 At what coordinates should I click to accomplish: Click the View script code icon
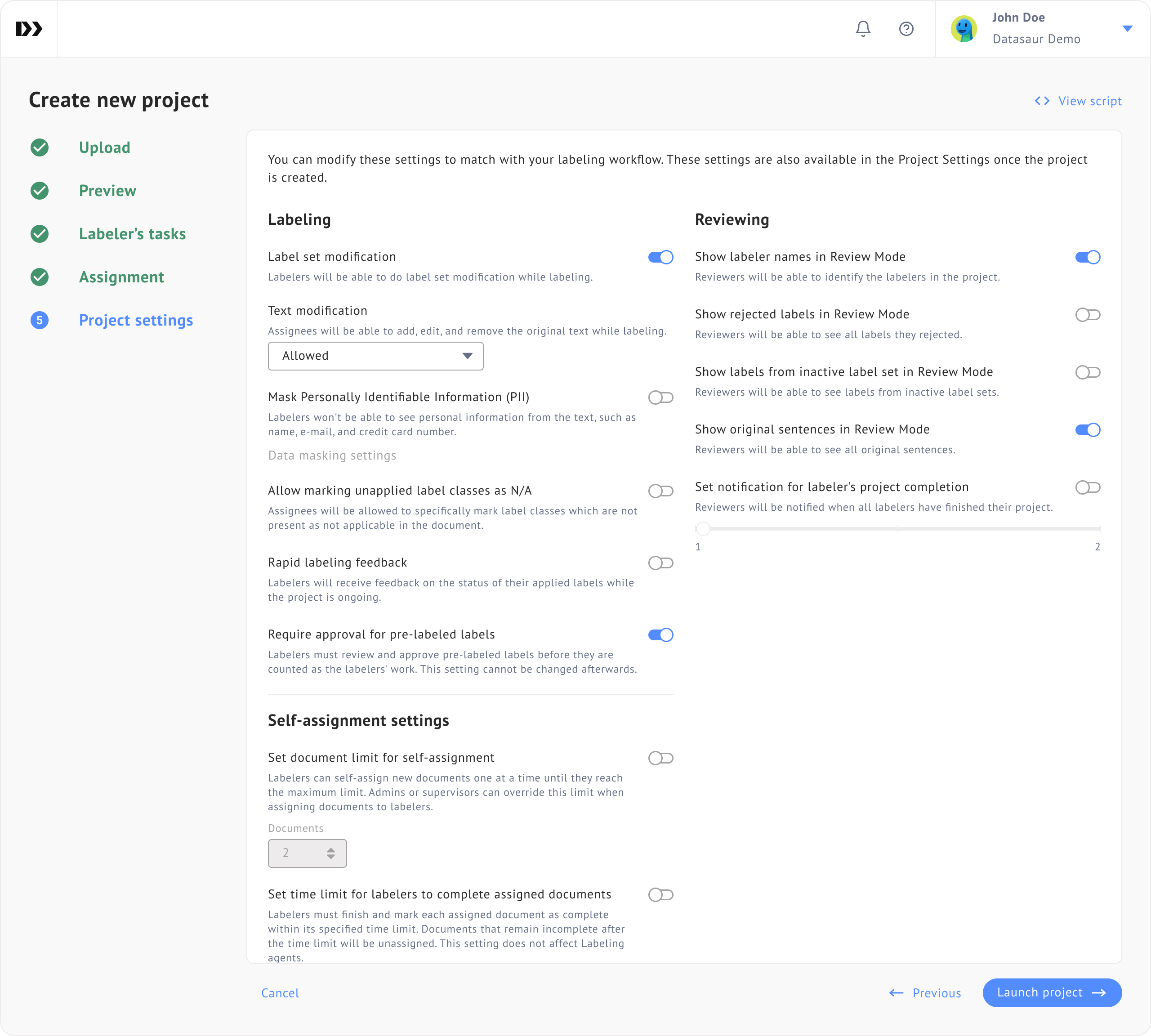[1042, 101]
